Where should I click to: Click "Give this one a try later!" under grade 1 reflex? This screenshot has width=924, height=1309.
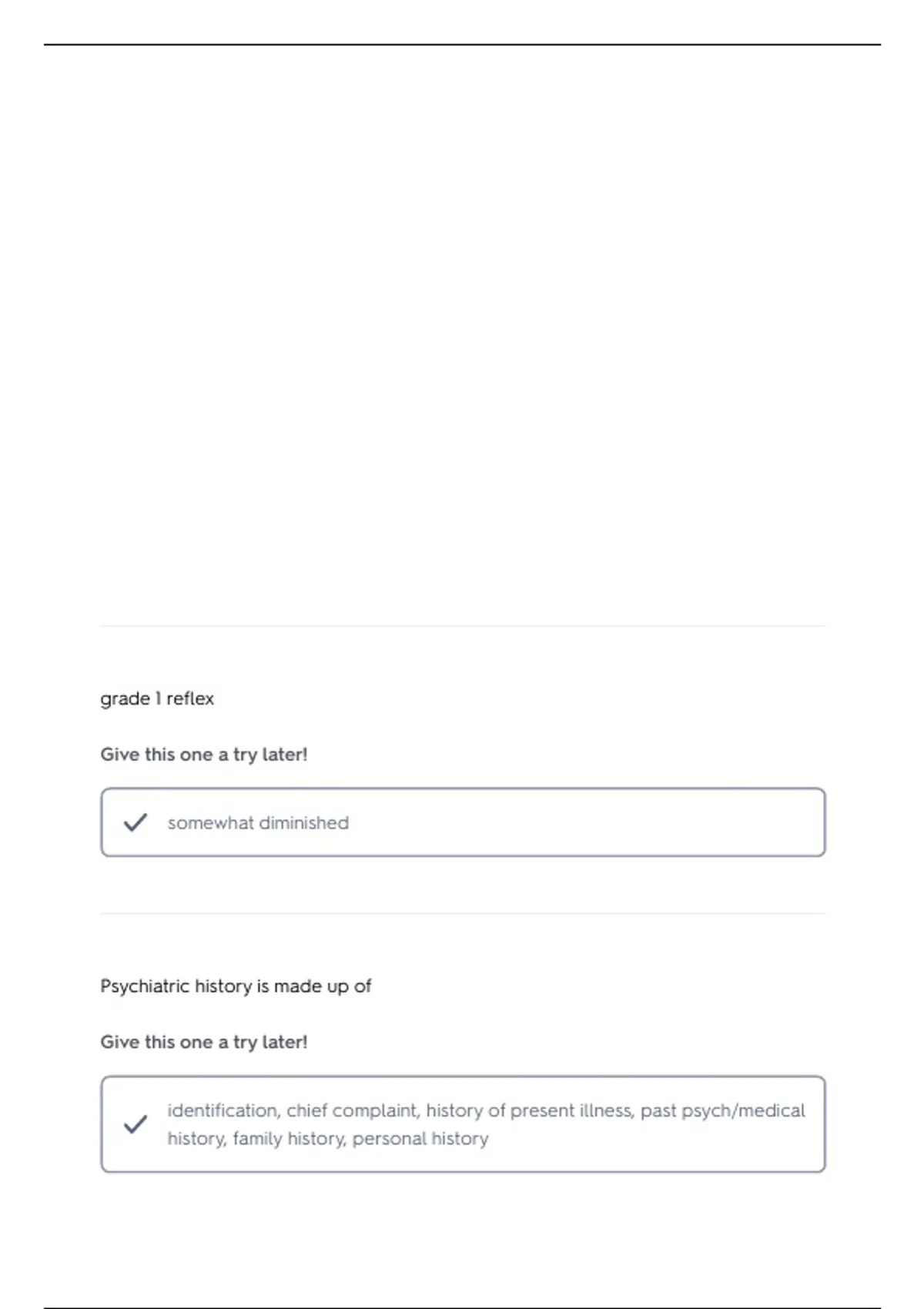click(204, 755)
